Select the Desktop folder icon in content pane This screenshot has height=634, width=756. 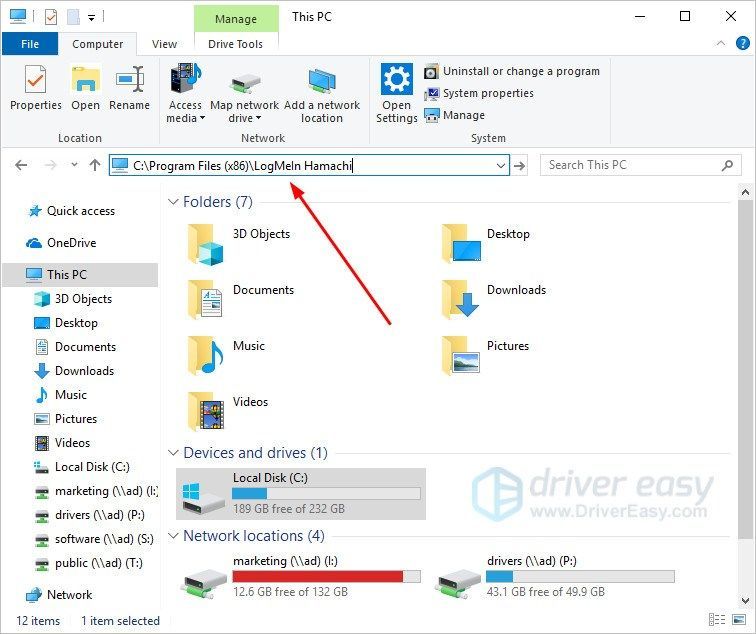461,243
